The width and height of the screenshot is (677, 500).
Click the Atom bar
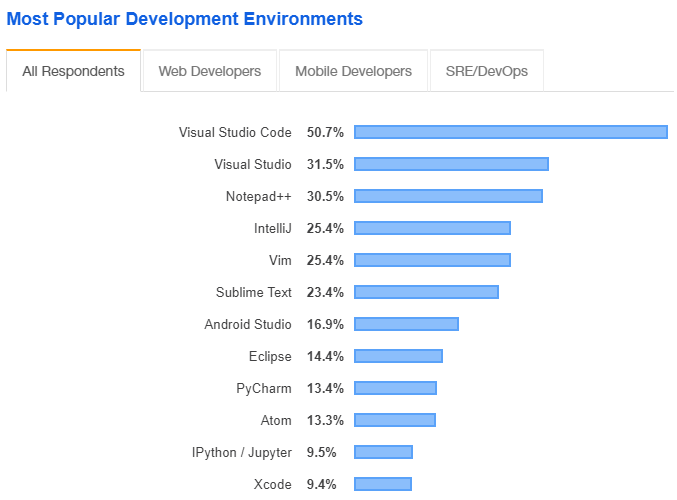[395, 420]
